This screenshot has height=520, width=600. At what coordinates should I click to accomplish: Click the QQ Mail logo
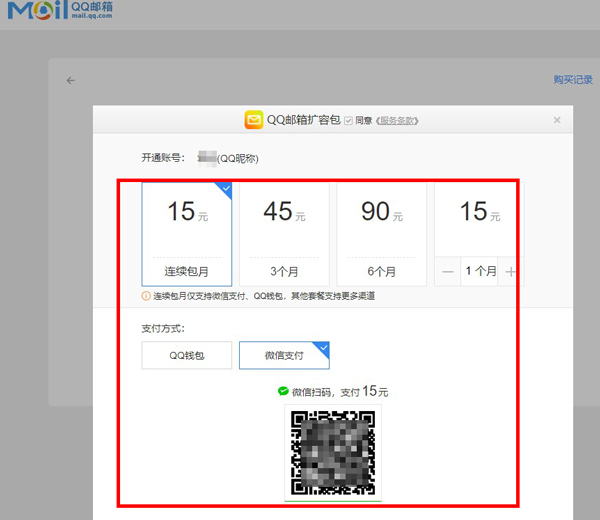click(50, 14)
